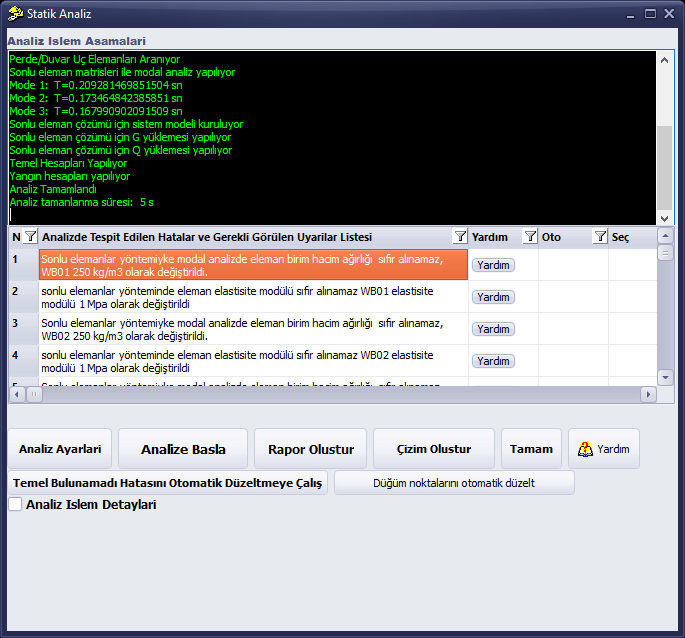Click left arrow of horizontal table scrollbar
The height and width of the screenshot is (638, 685).
[x=17, y=395]
